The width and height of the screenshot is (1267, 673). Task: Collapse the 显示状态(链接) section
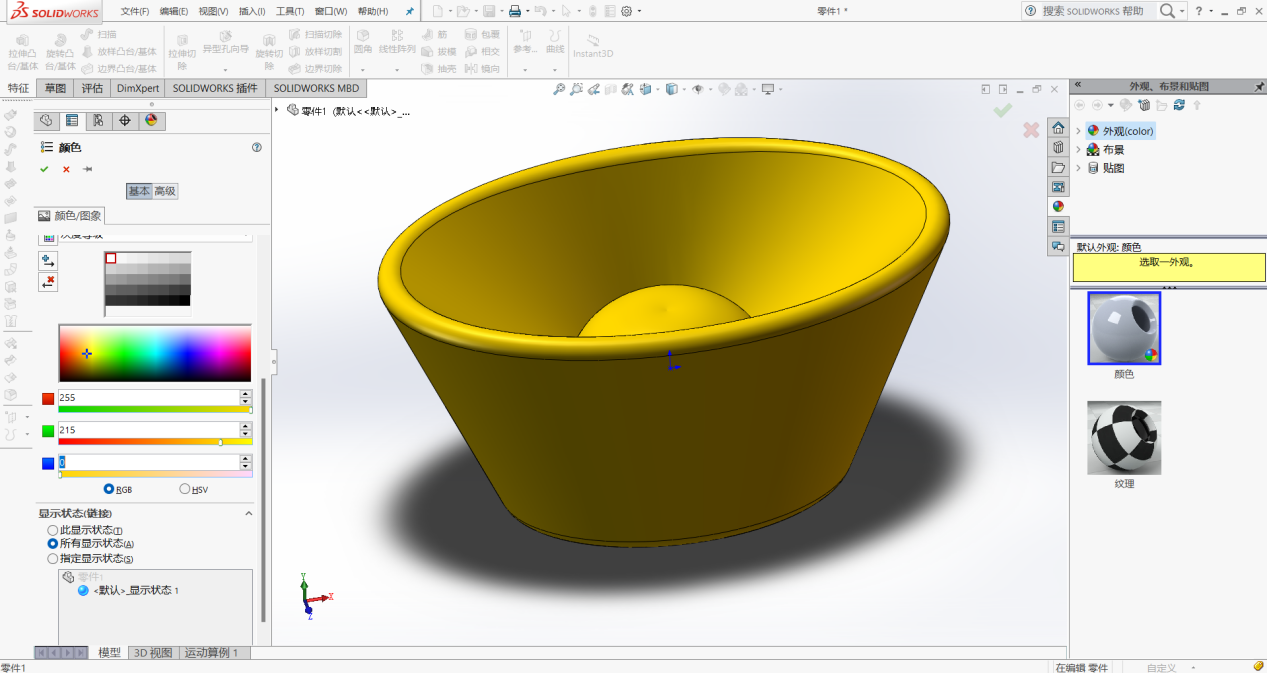pyautogui.click(x=249, y=513)
